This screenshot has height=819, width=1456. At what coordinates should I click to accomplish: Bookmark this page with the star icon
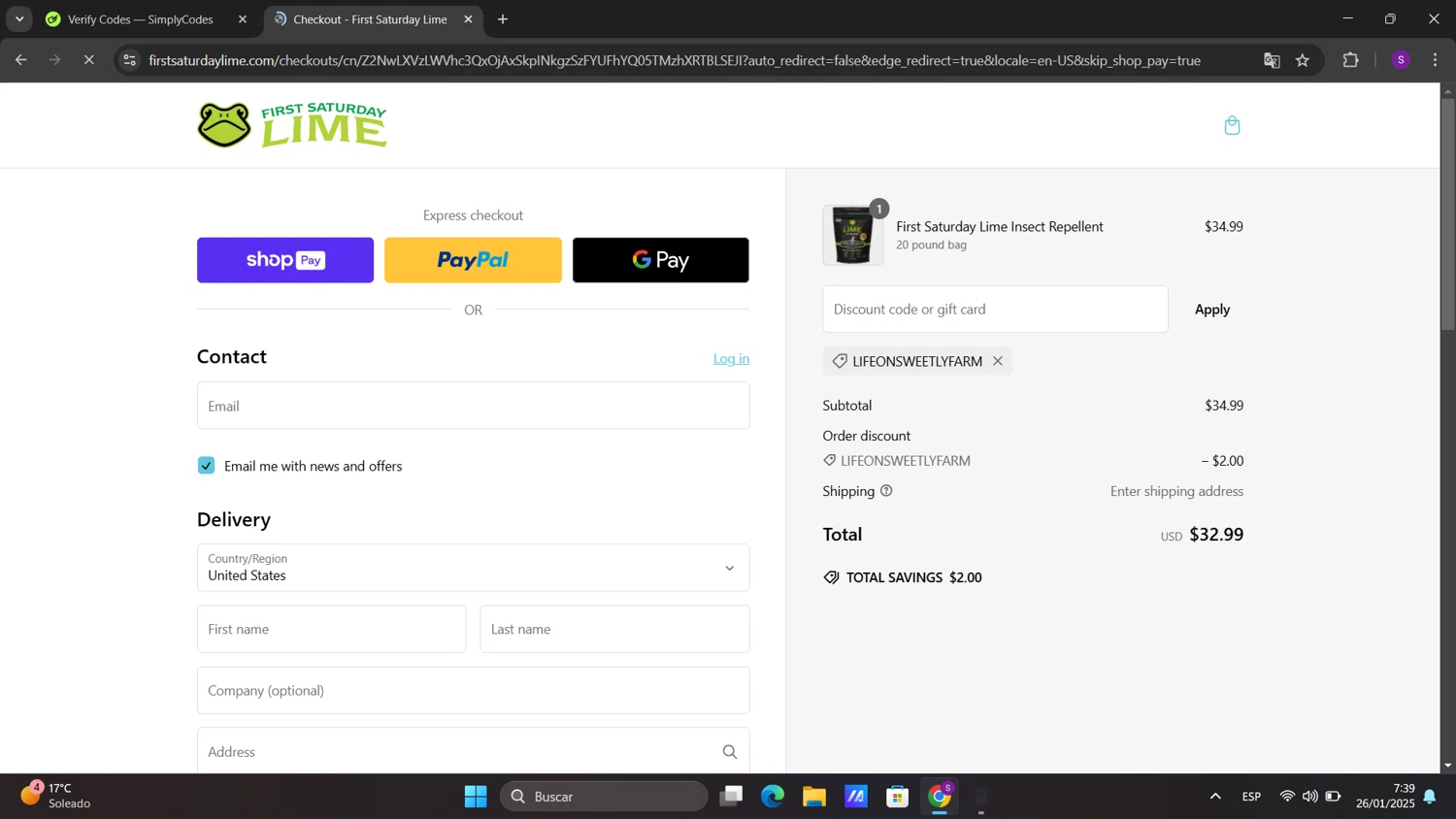click(x=1303, y=60)
